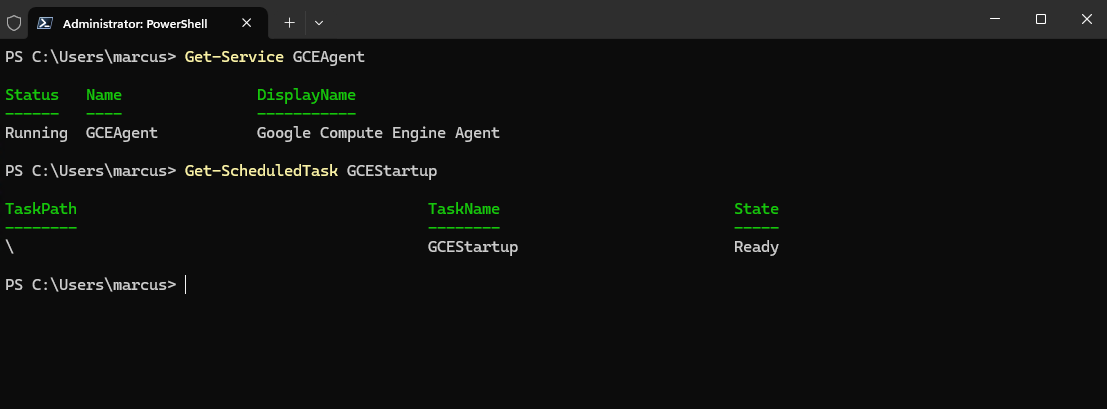The image size is (1107, 409).
Task: Minimize the terminal window
Action: tap(995, 19)
